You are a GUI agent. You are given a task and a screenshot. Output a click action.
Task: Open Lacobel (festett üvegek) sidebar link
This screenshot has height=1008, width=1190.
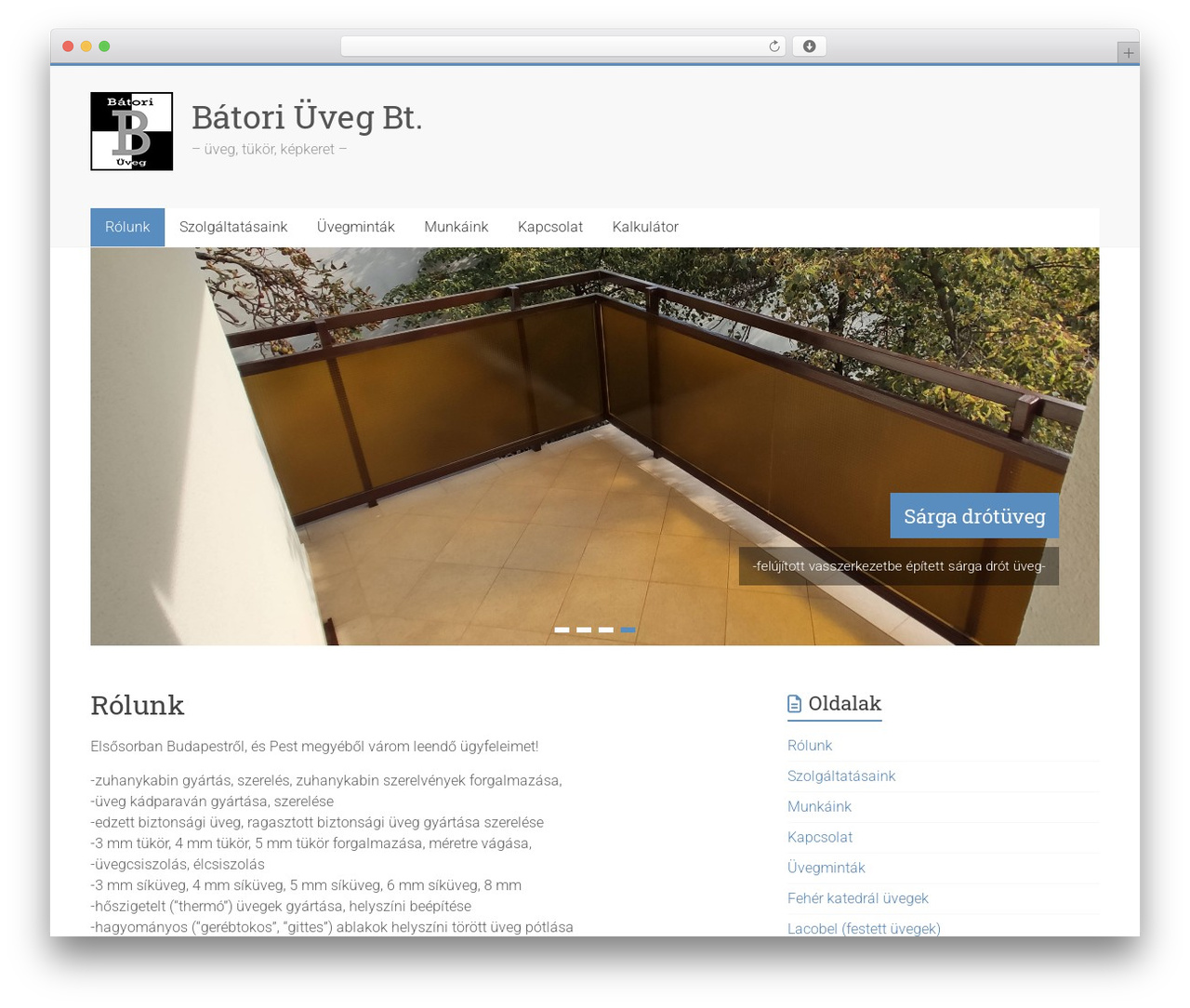pyautogui.click(x=864, y=929)
